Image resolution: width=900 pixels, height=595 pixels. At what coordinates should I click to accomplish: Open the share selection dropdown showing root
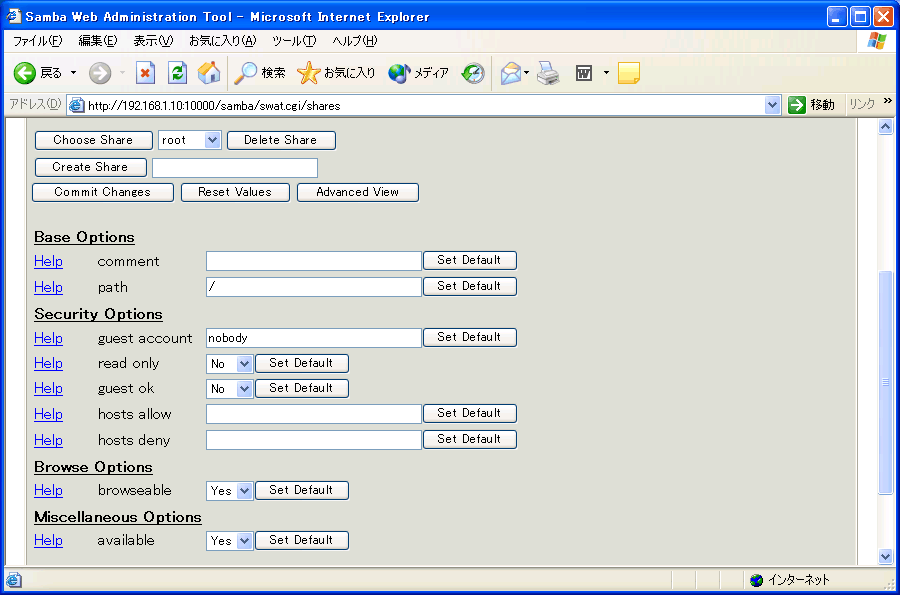189,140
